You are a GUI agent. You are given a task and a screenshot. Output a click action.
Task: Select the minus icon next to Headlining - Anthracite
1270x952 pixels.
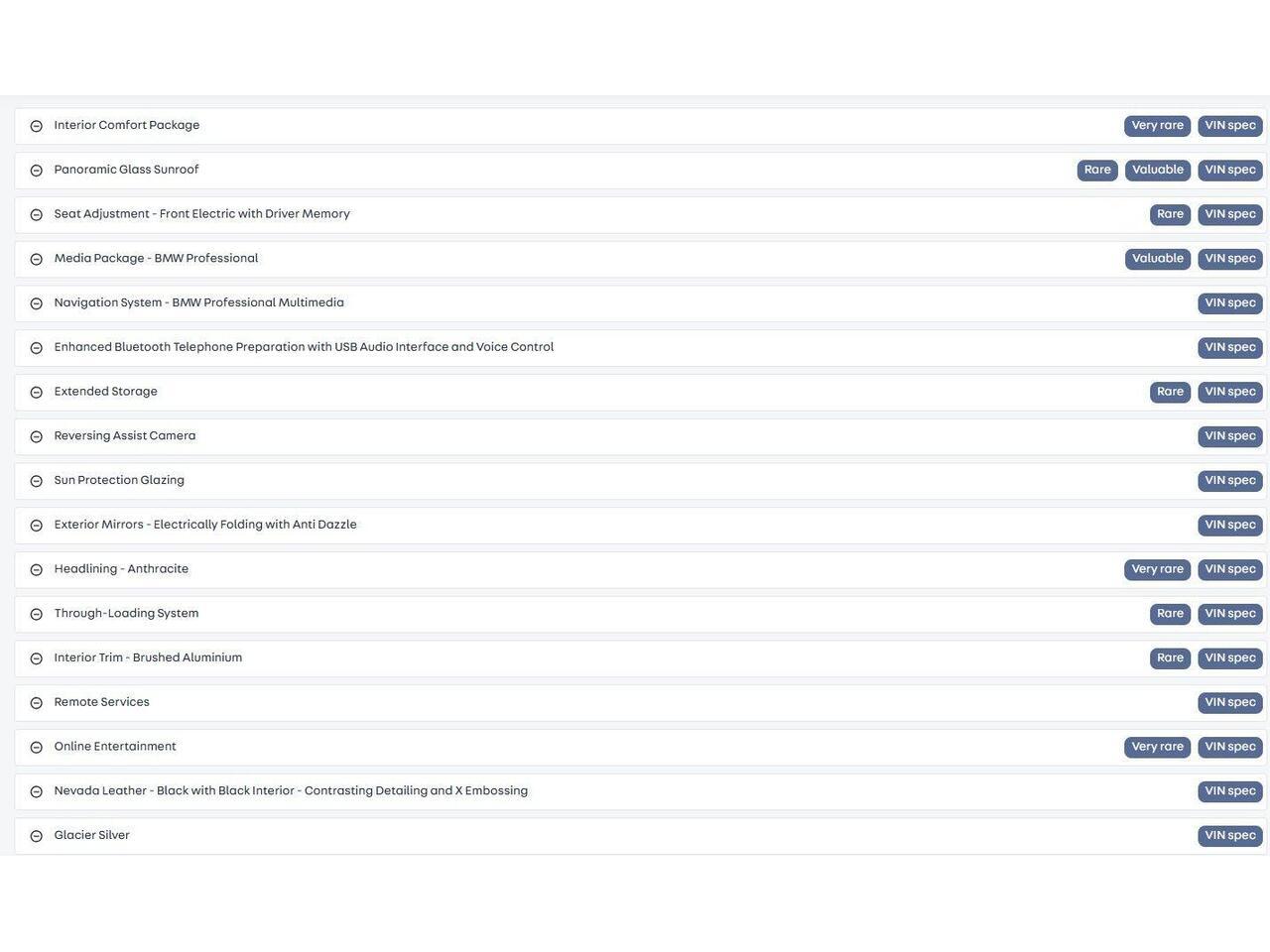point(37,570)
